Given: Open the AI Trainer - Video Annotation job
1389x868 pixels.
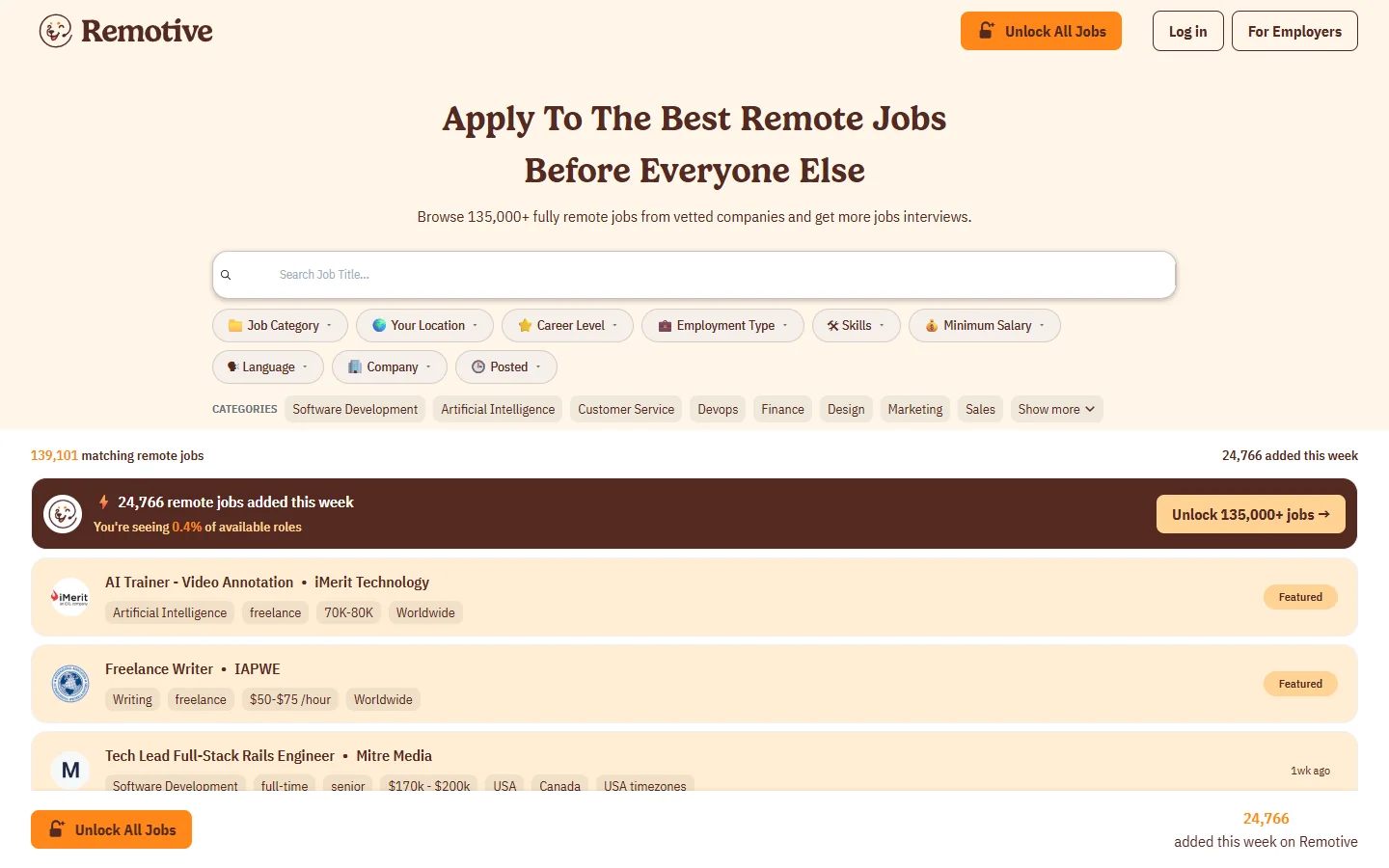Looking at the screenshot, I should (x=694, y=597).
